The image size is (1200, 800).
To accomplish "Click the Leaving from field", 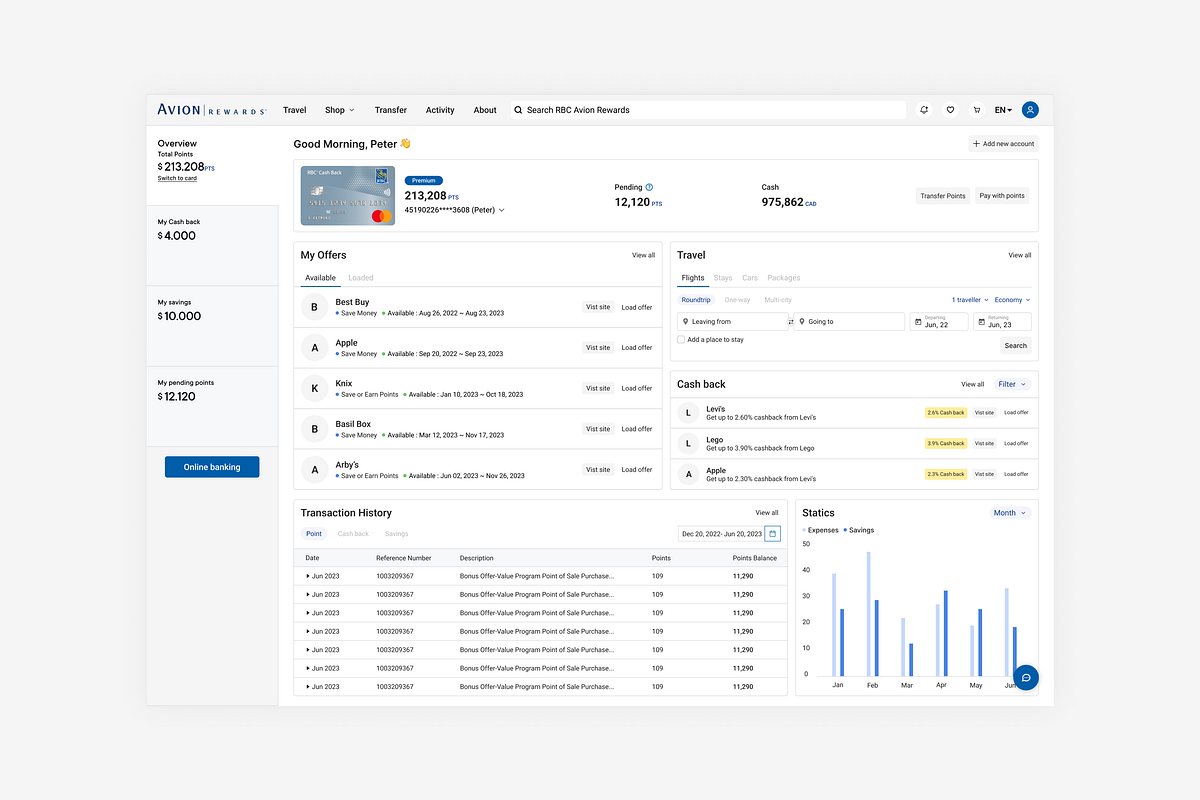I will pos(733,322).
